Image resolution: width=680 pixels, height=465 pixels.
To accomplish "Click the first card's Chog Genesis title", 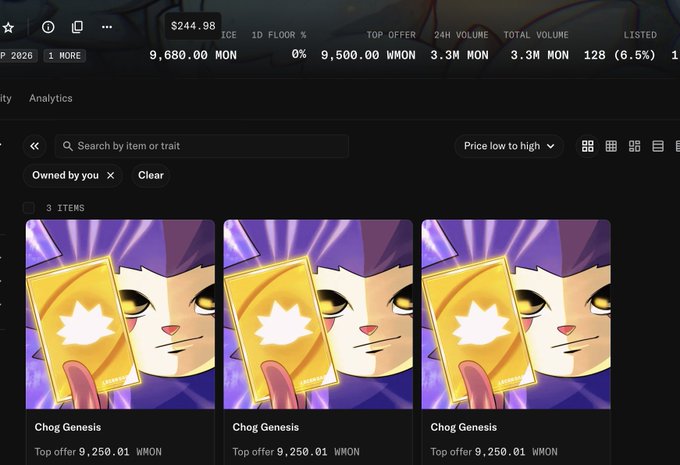I will pyautogui.click(x=68, y=427).
